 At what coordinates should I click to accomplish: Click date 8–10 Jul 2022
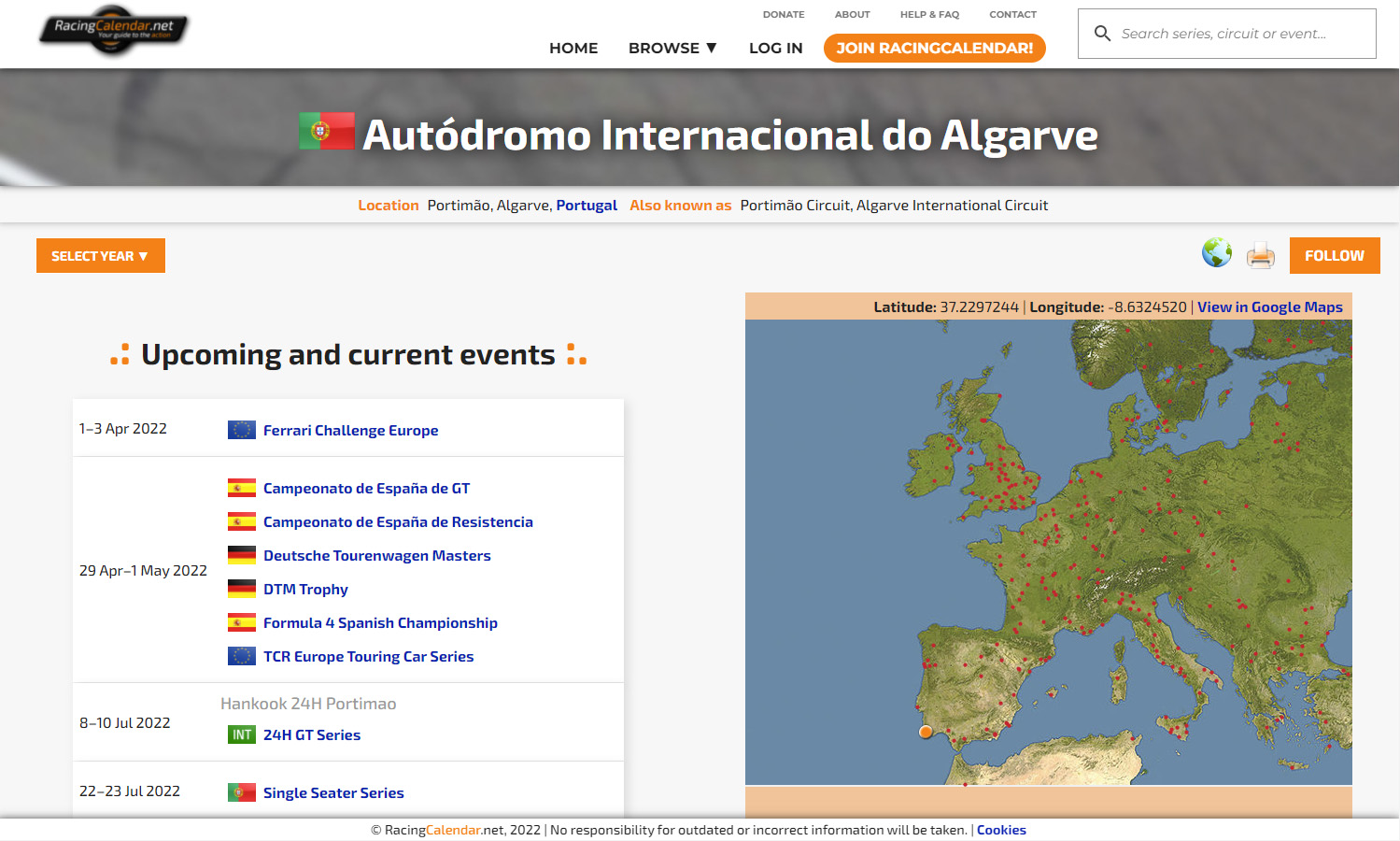pos(125,722)
